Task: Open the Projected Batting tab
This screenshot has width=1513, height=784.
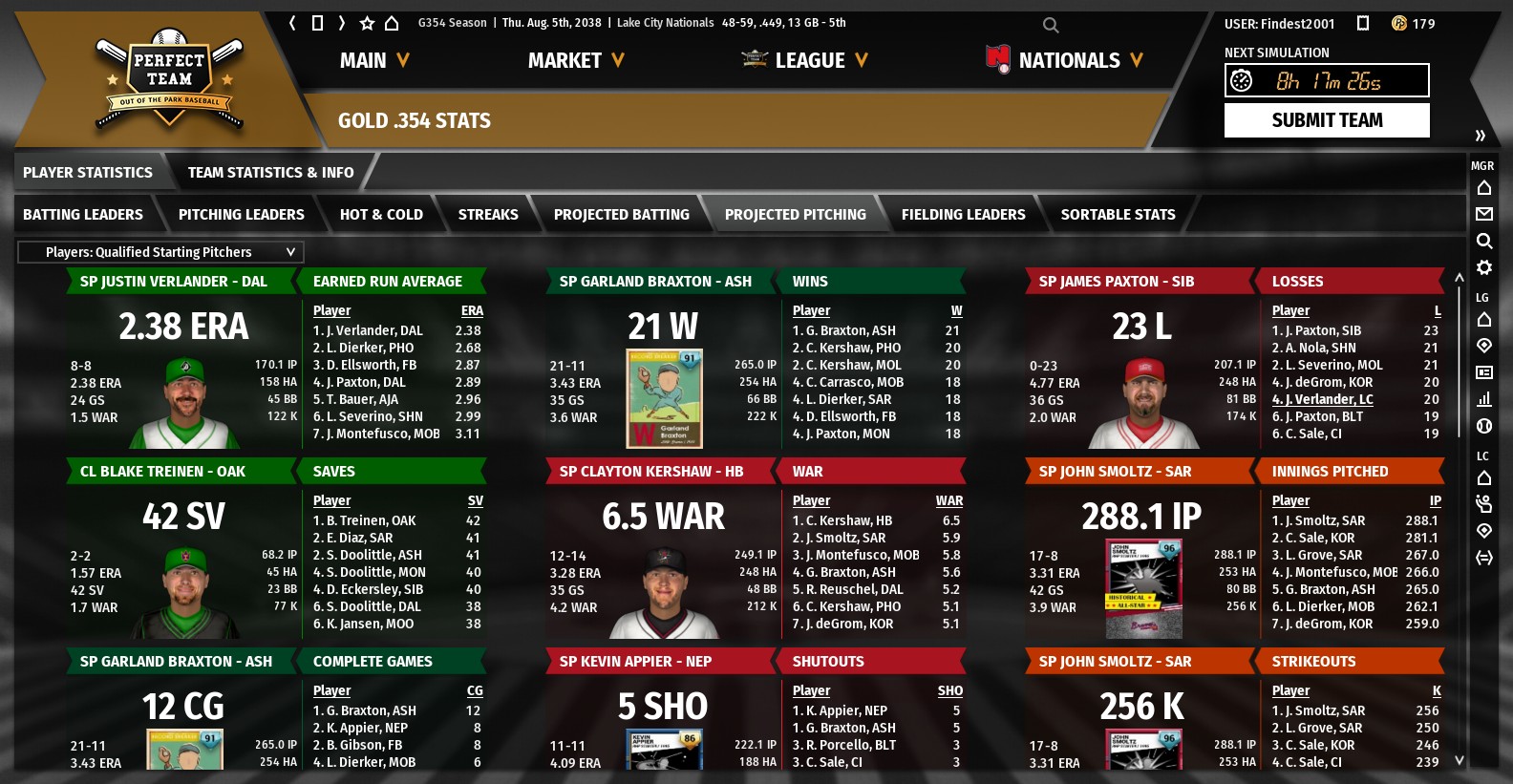Action: click(622, 215)
